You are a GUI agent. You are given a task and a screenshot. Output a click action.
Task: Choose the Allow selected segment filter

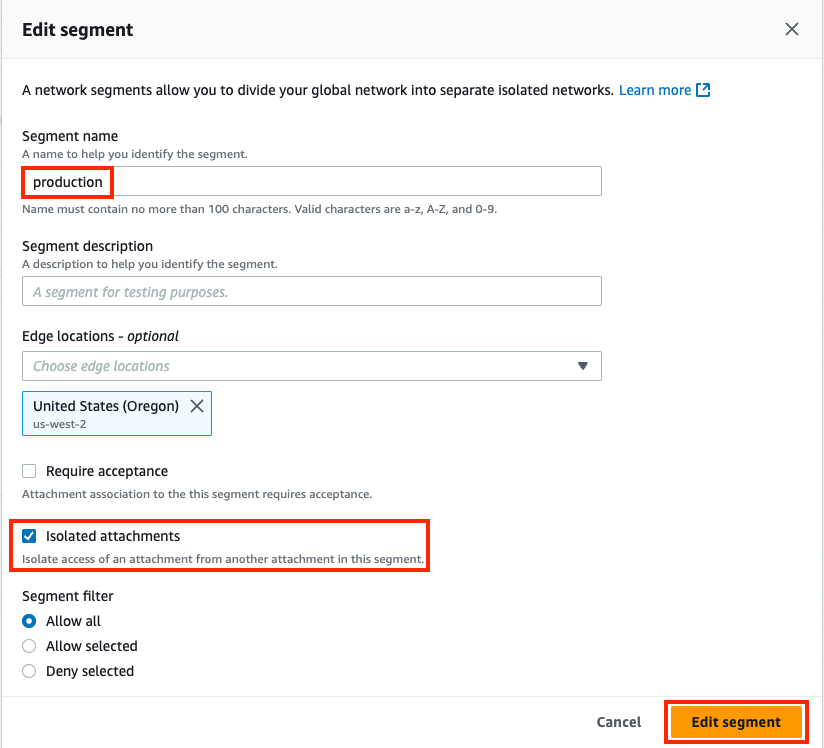pos(29,646)
